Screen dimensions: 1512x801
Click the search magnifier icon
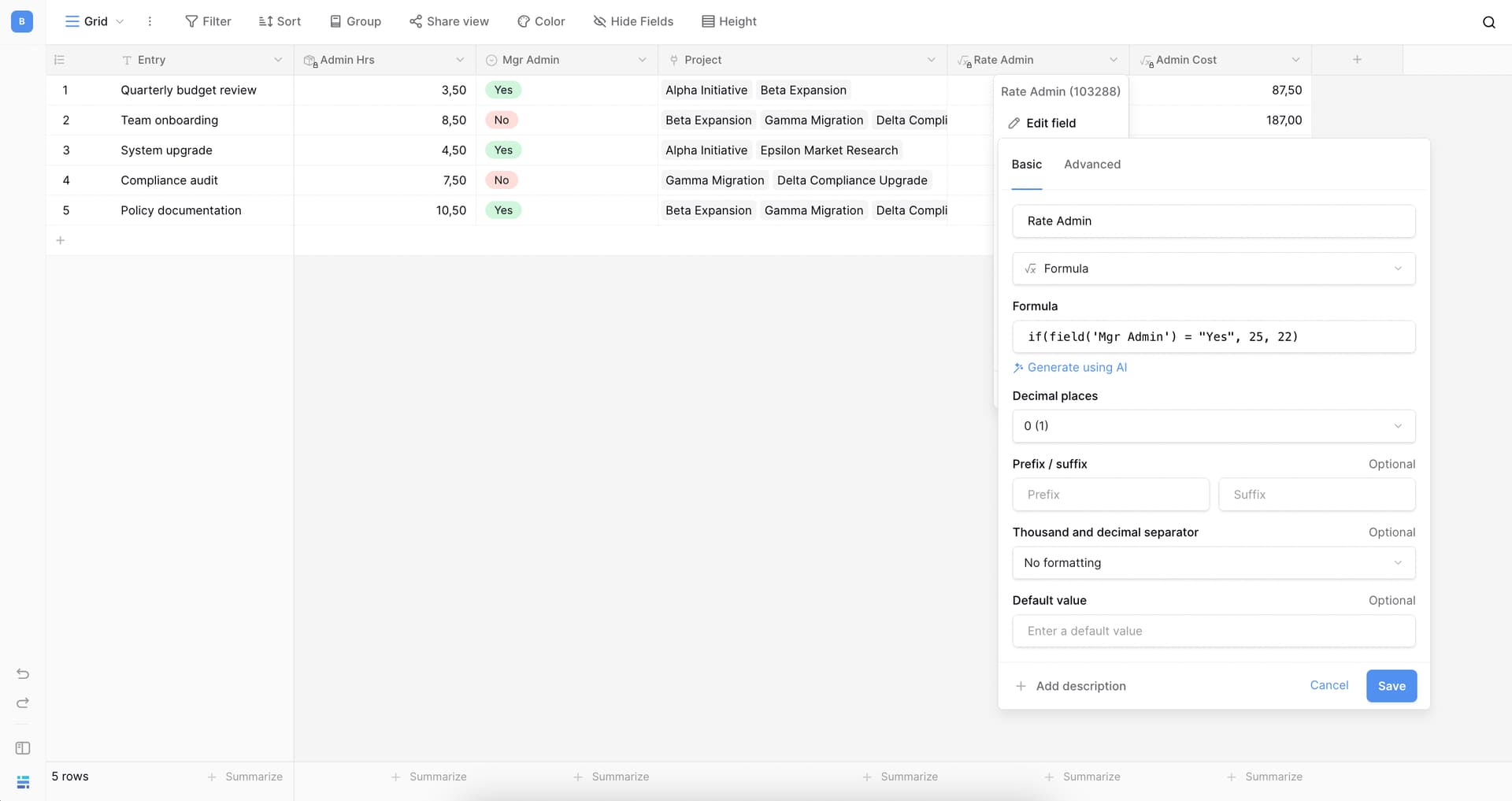(x=1488, y=22)
